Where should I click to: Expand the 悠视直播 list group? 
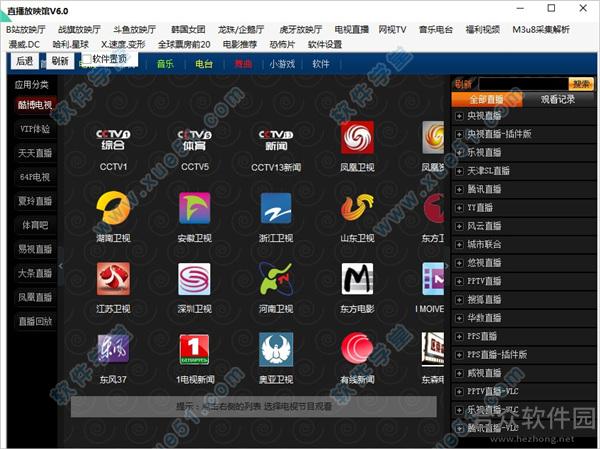[459, 263]
